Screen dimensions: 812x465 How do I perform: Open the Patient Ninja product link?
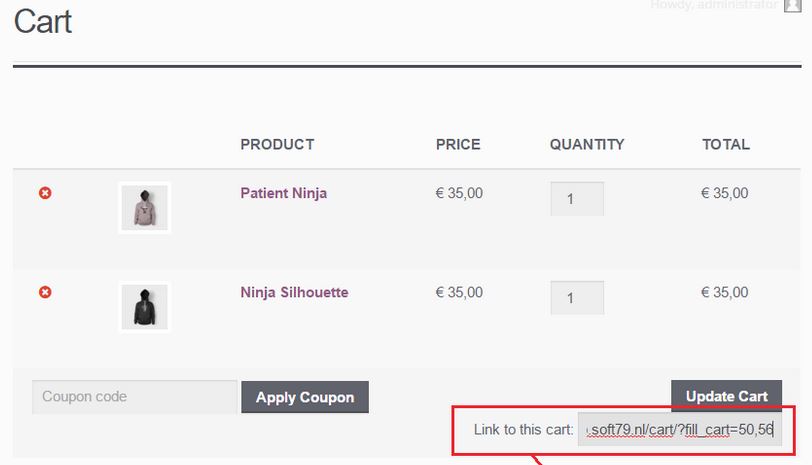click(283, 194)
